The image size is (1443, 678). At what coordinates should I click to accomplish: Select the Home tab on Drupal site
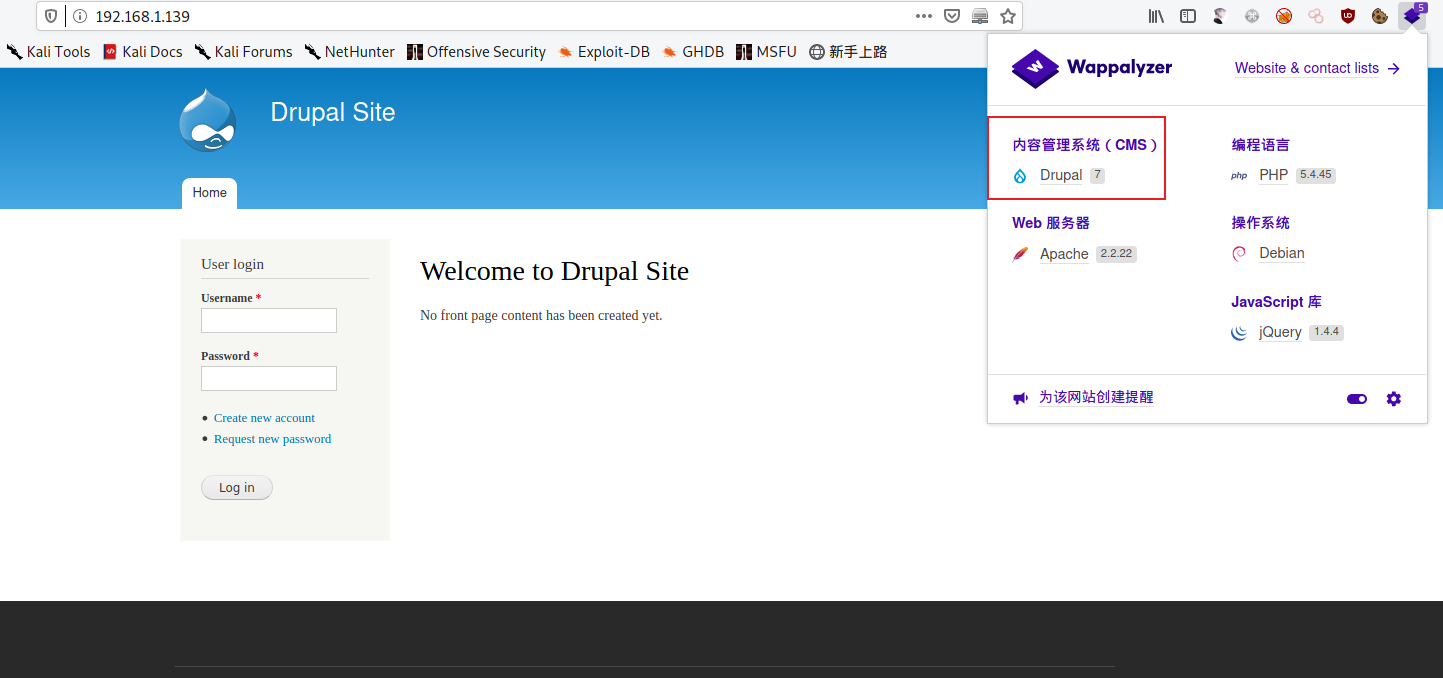pyautogui.click(x=209, y=193)
